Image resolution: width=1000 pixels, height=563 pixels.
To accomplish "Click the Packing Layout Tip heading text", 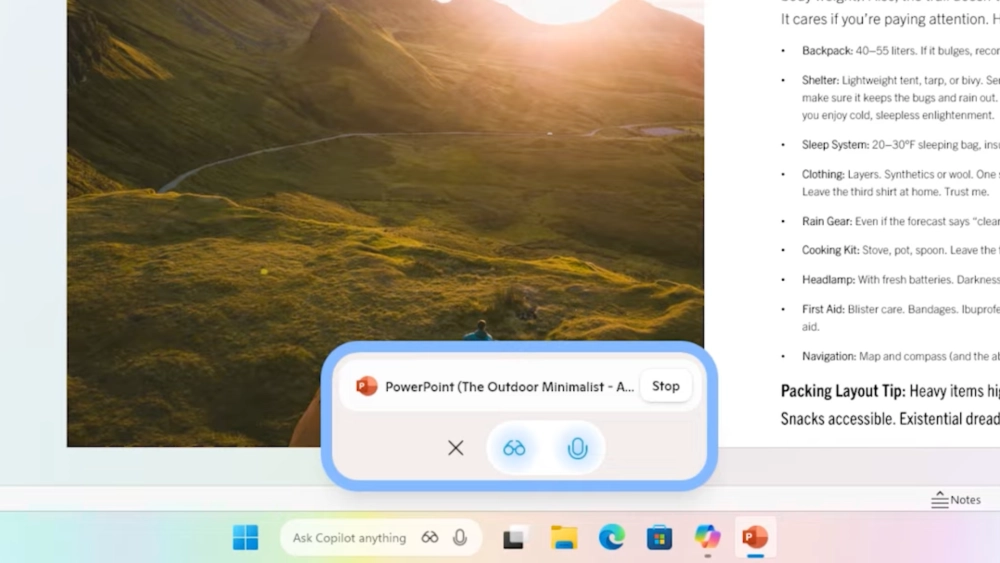I will (x=830, y=391).
